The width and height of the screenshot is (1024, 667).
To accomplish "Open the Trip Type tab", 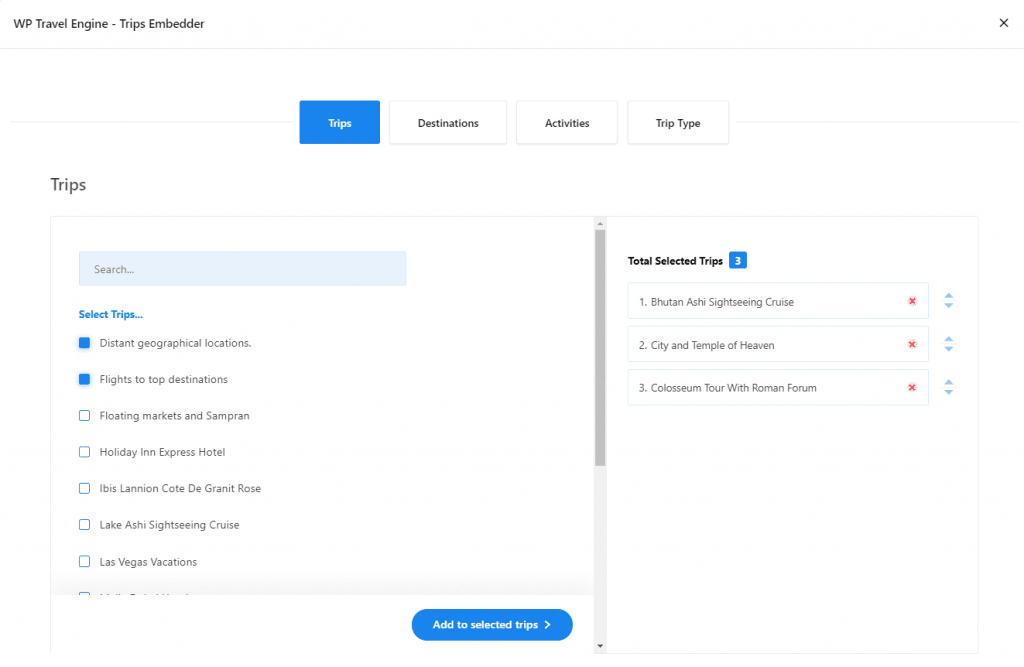I will (678, 122).
